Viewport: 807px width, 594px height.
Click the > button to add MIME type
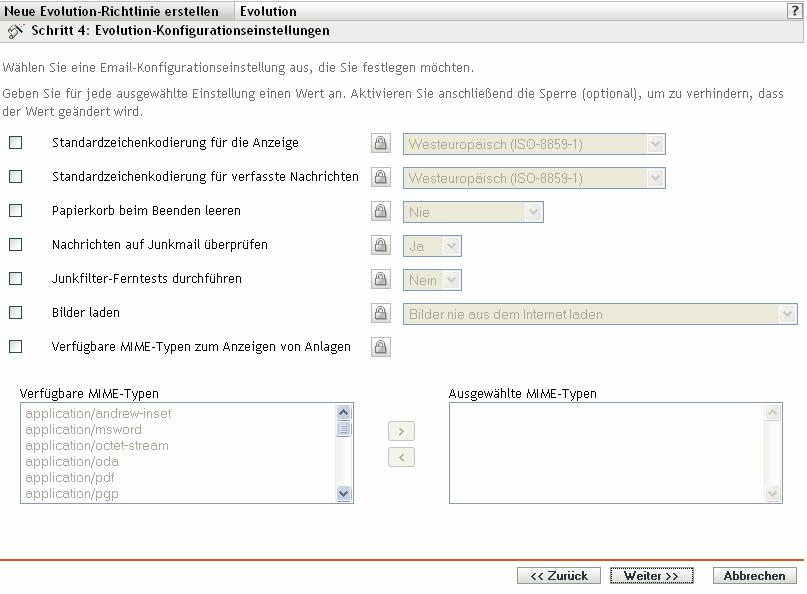401,431
